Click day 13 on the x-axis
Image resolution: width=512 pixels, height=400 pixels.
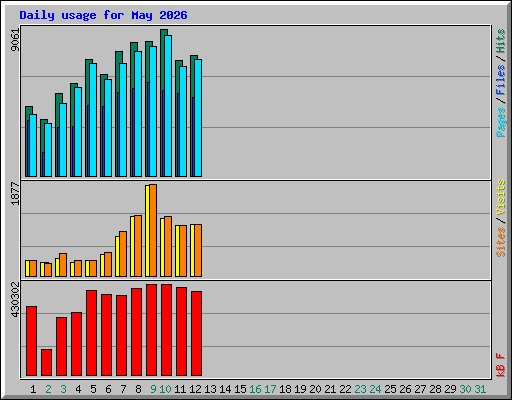pyautogui.click(x=210, y=389)
